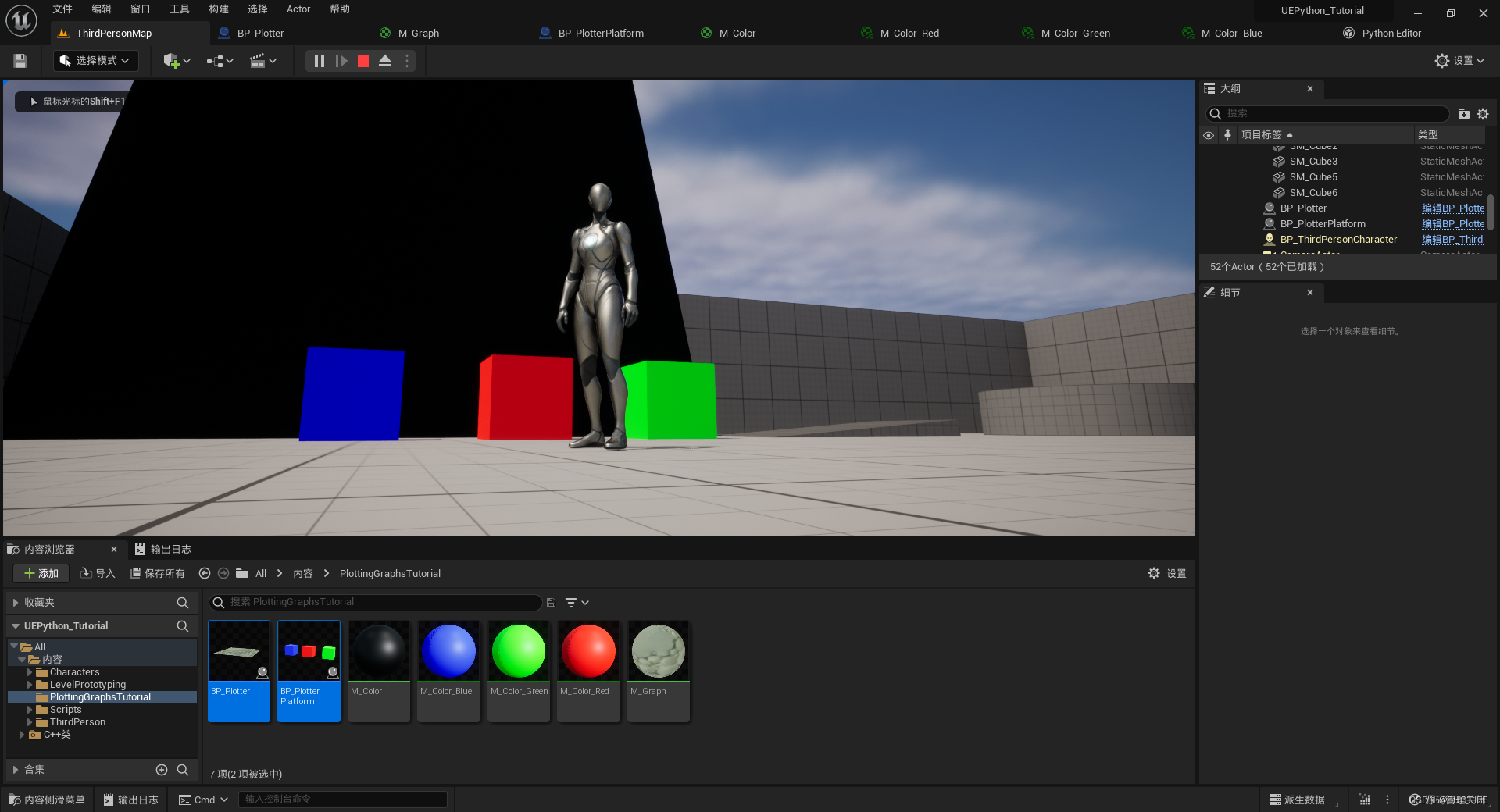Close the Content Browser tab
This screenshot has height=812, width=1500.
[x=114, y=550]
